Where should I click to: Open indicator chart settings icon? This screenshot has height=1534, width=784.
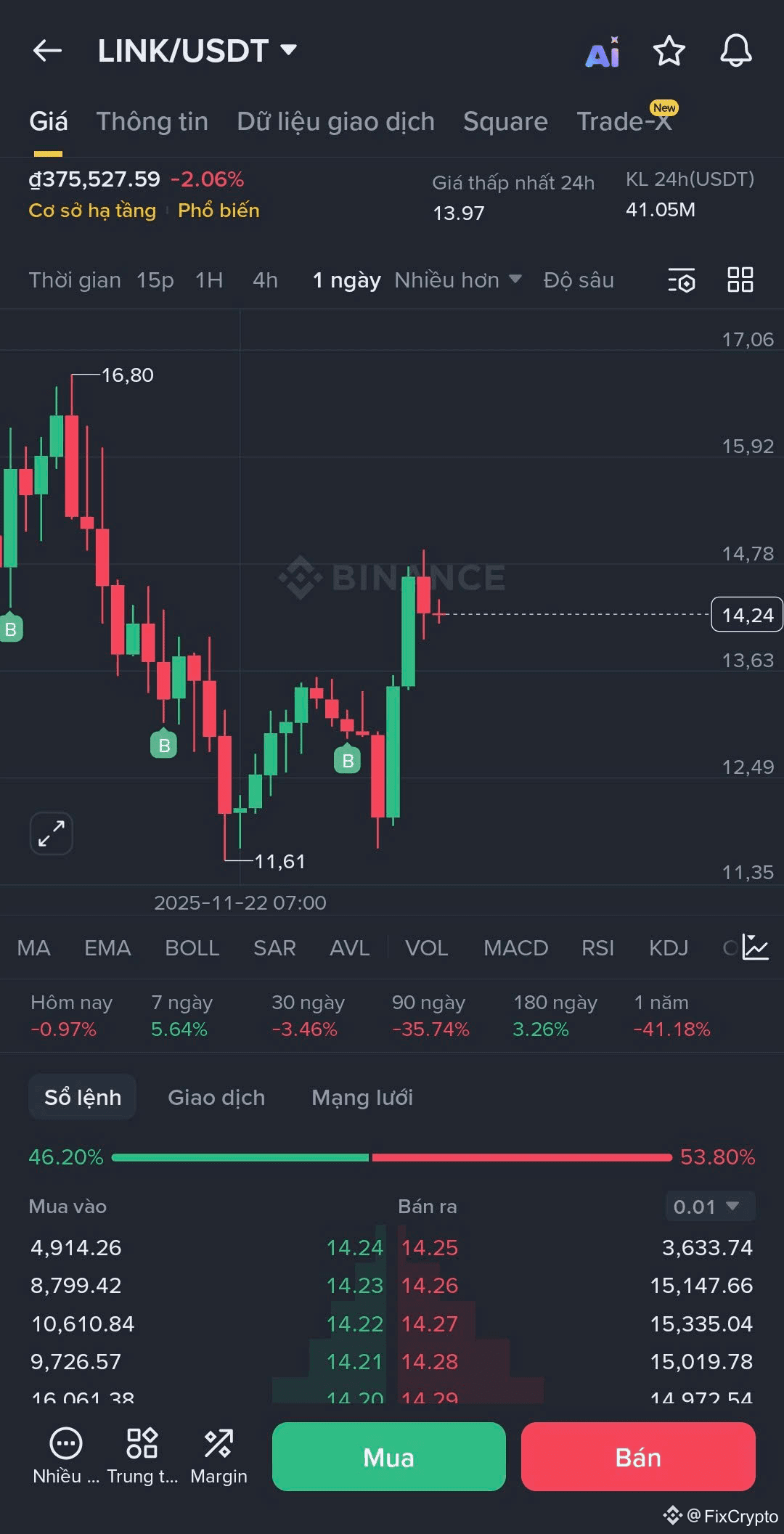[755, 947]
